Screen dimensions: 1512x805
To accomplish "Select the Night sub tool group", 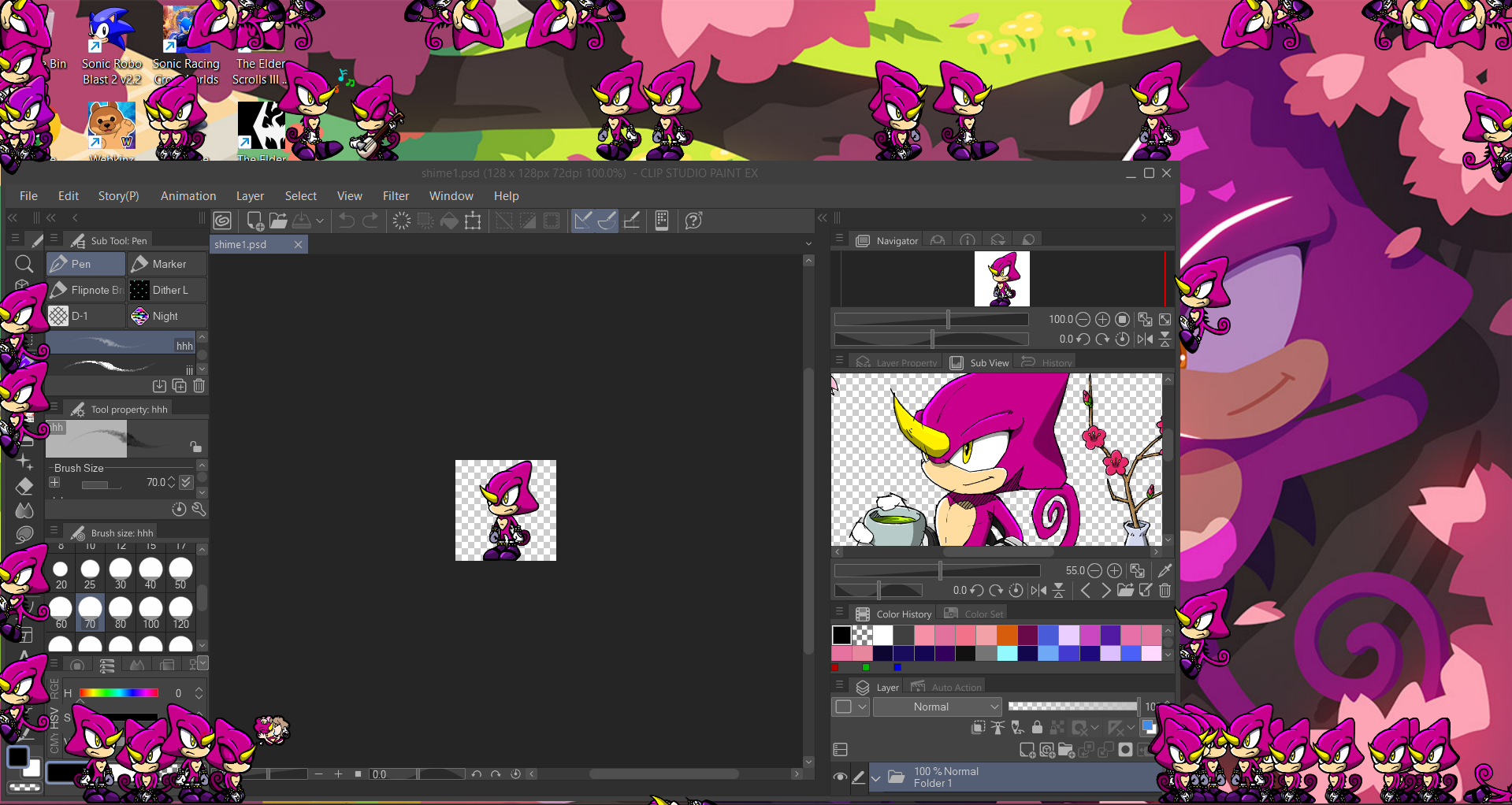I will click(x=168, y=316).
